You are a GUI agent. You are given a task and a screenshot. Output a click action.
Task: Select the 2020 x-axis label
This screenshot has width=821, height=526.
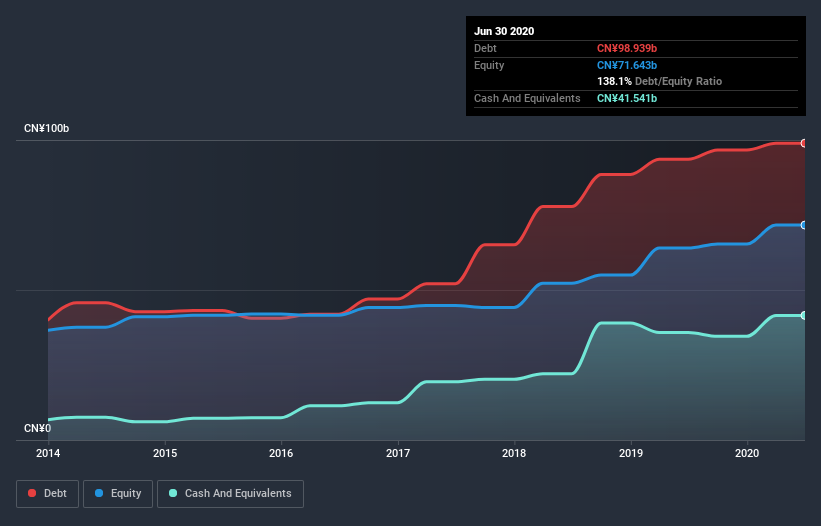point(747,453)
